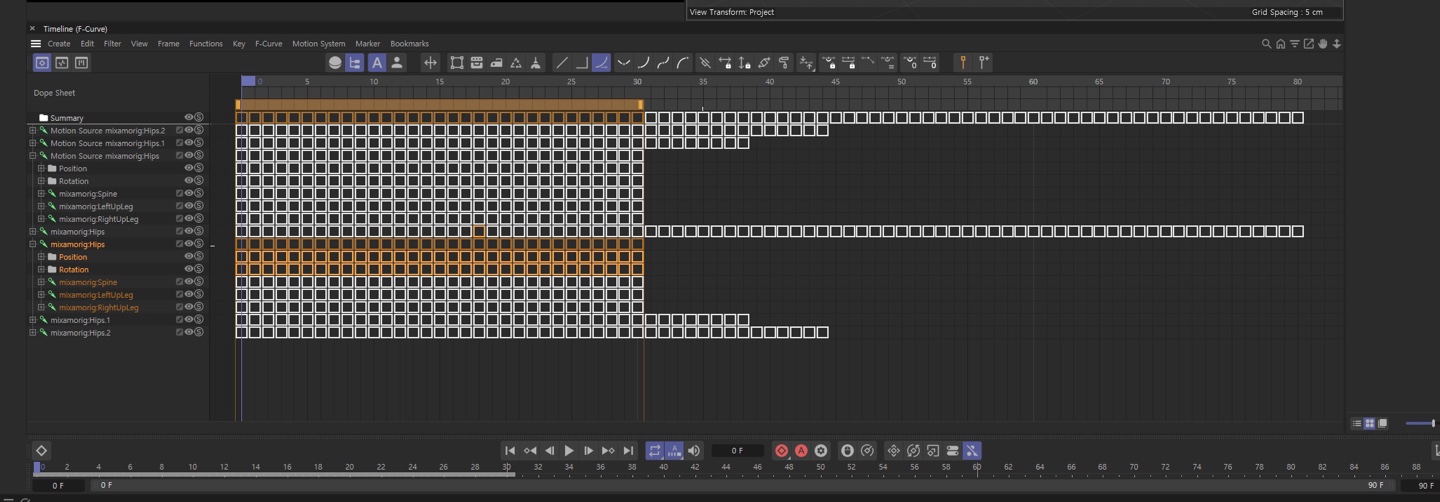Toggle eye for white mixamorig:Spine track

[188, 194]
